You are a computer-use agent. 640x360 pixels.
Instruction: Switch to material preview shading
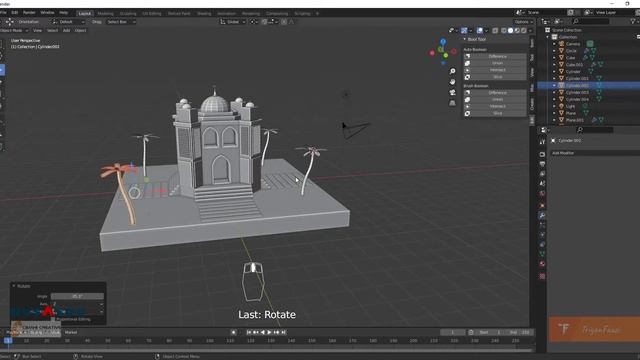pos(517,31)
